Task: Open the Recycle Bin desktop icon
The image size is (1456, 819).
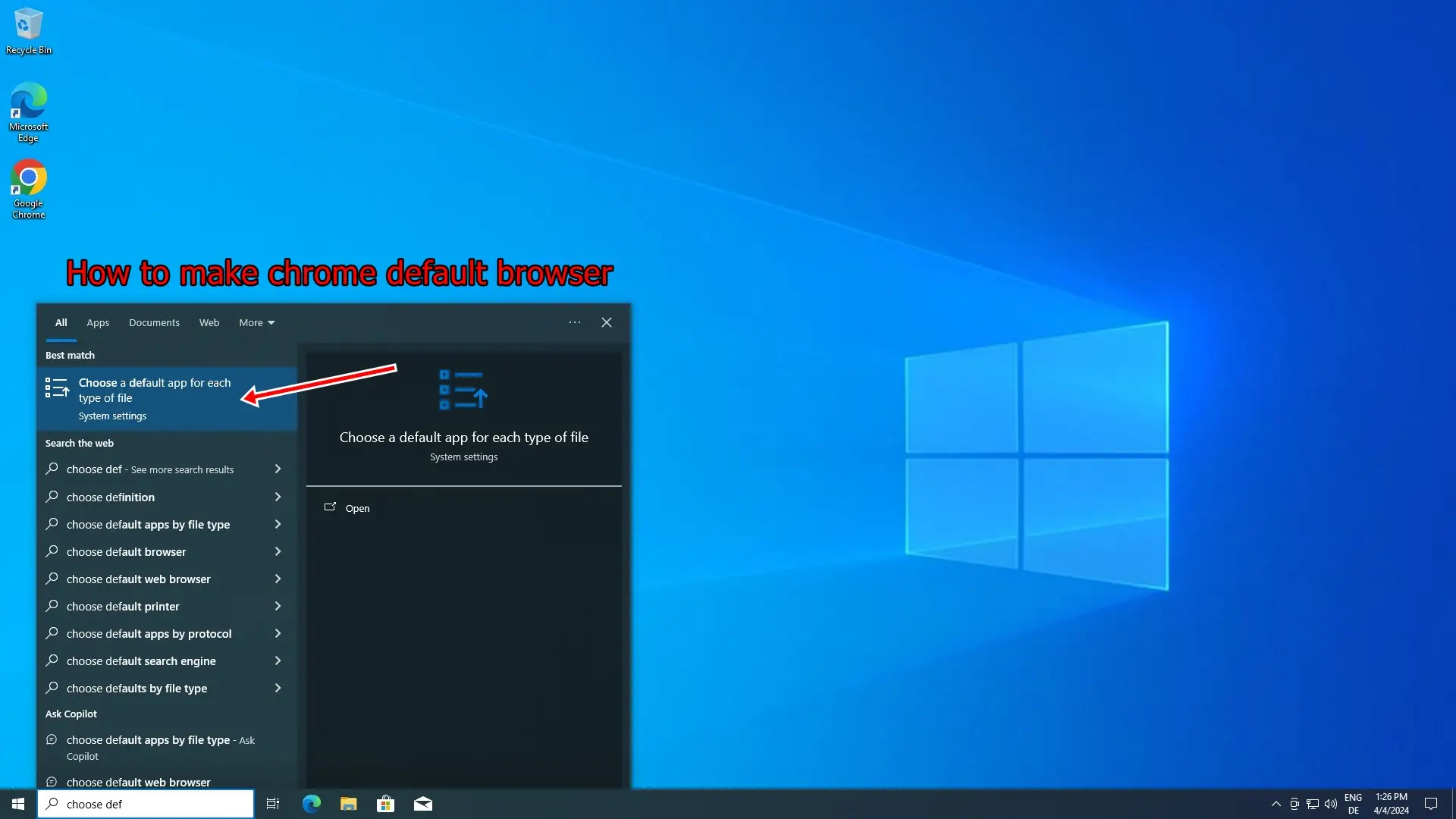Action: coord(29,31)
